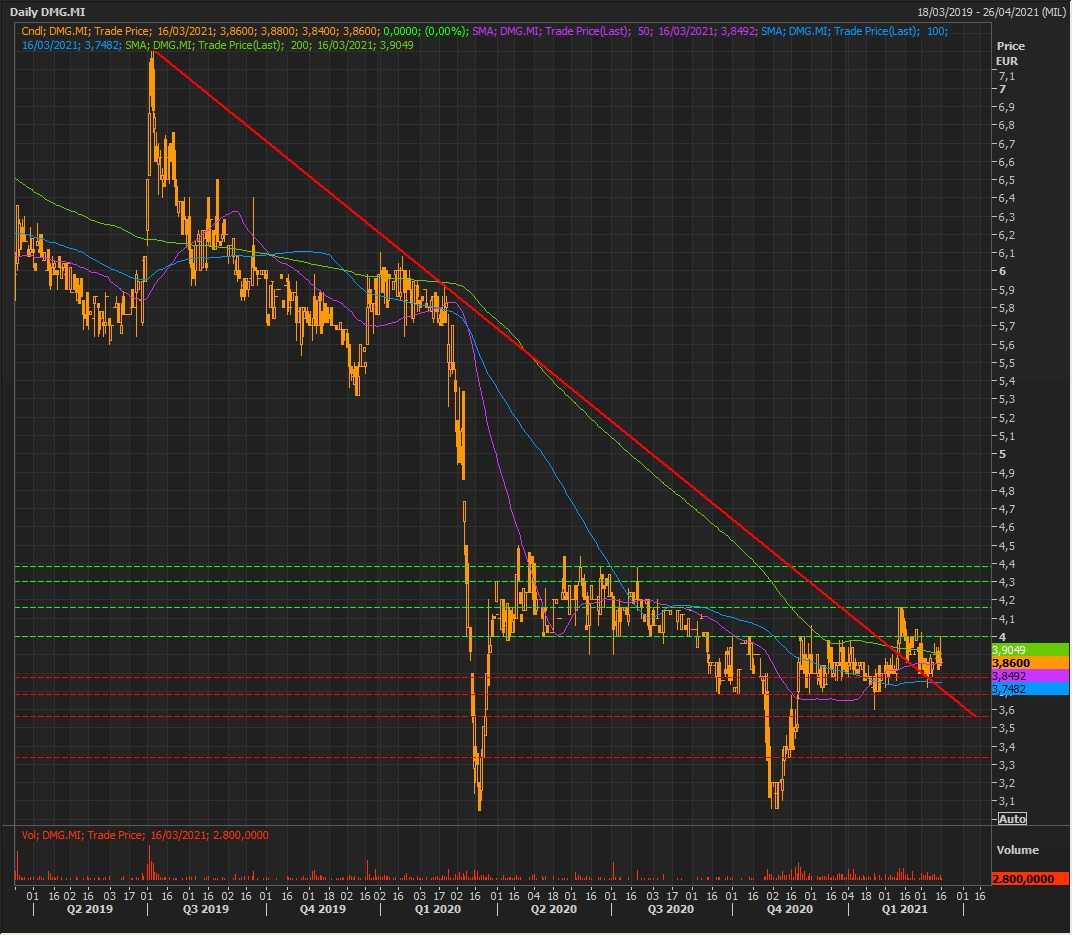Click the Q2 2020 label on time axis
Viewport: 1072px width, 935px height.
553,909
